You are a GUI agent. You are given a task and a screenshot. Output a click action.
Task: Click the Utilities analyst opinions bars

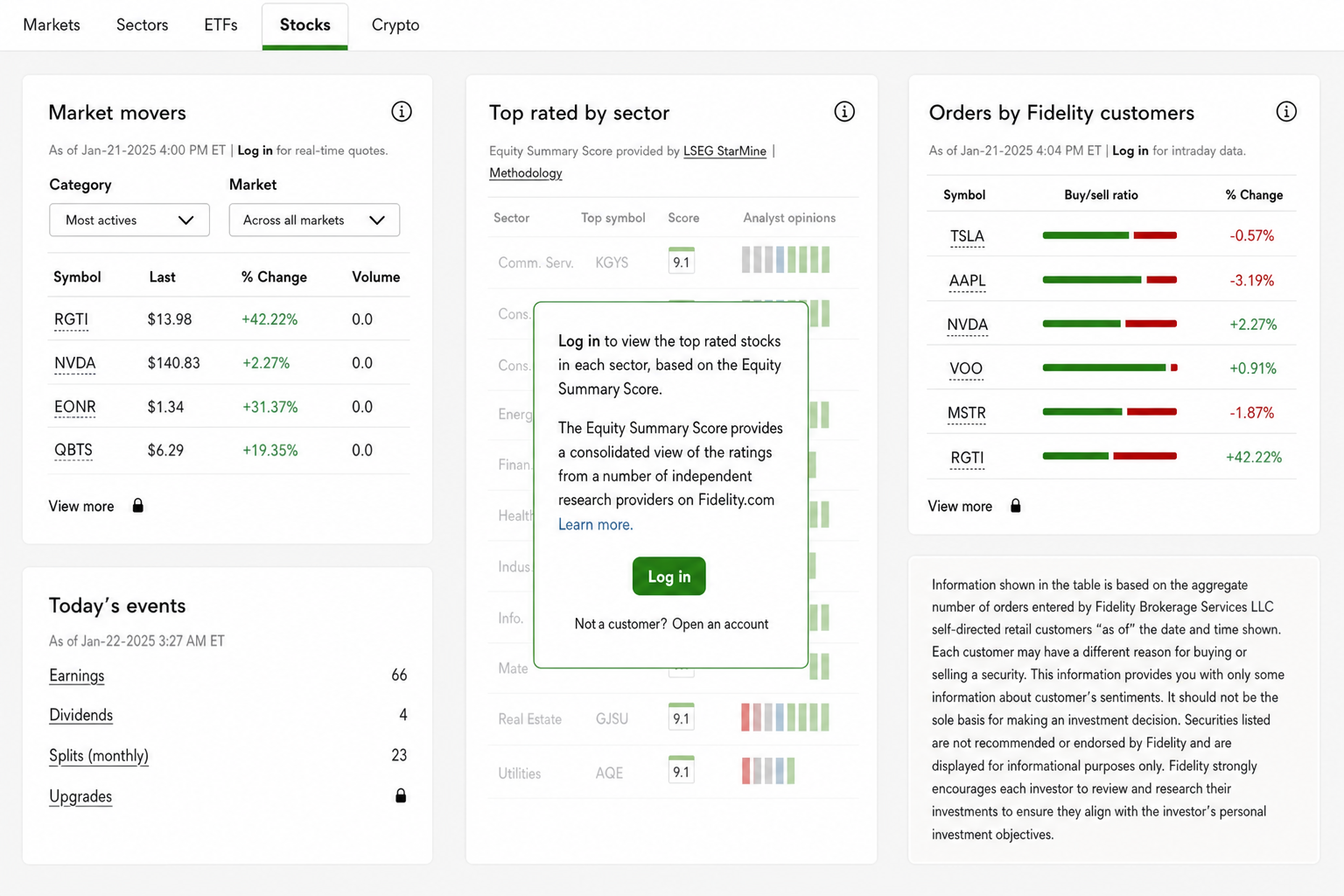point(768,771)
